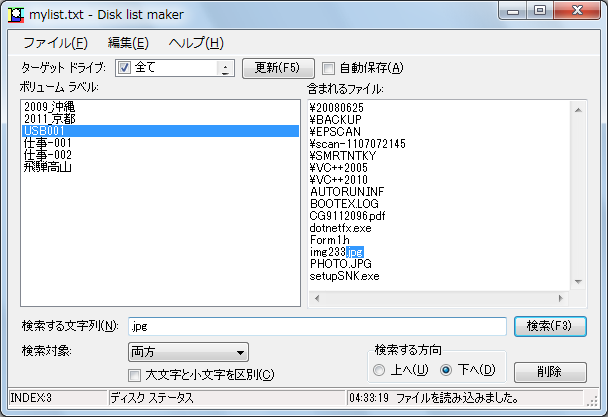Click the file list scroll-down arrow
Viewport: 608px width, 417px height.
578,282
